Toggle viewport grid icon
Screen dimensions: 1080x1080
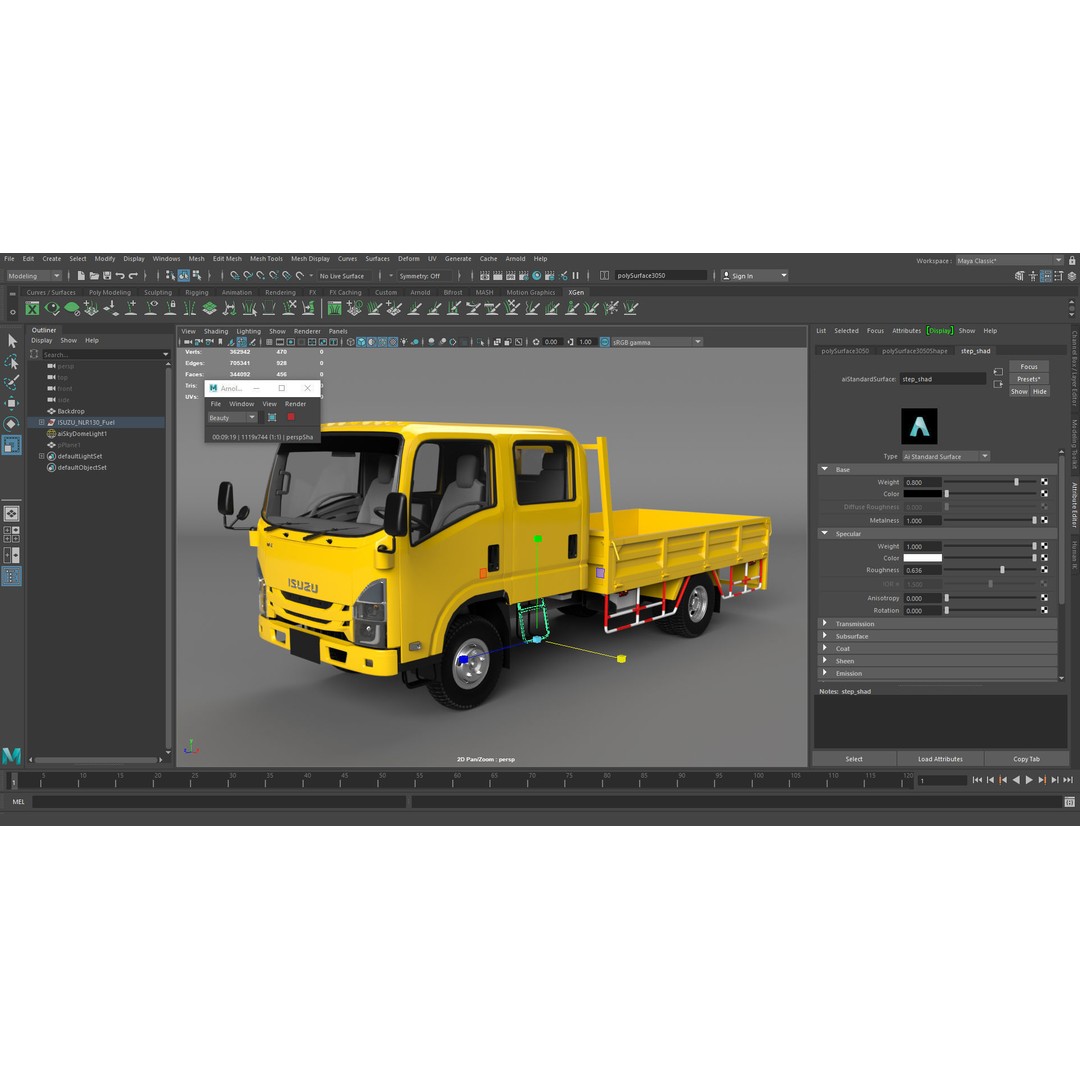point(269,342)
